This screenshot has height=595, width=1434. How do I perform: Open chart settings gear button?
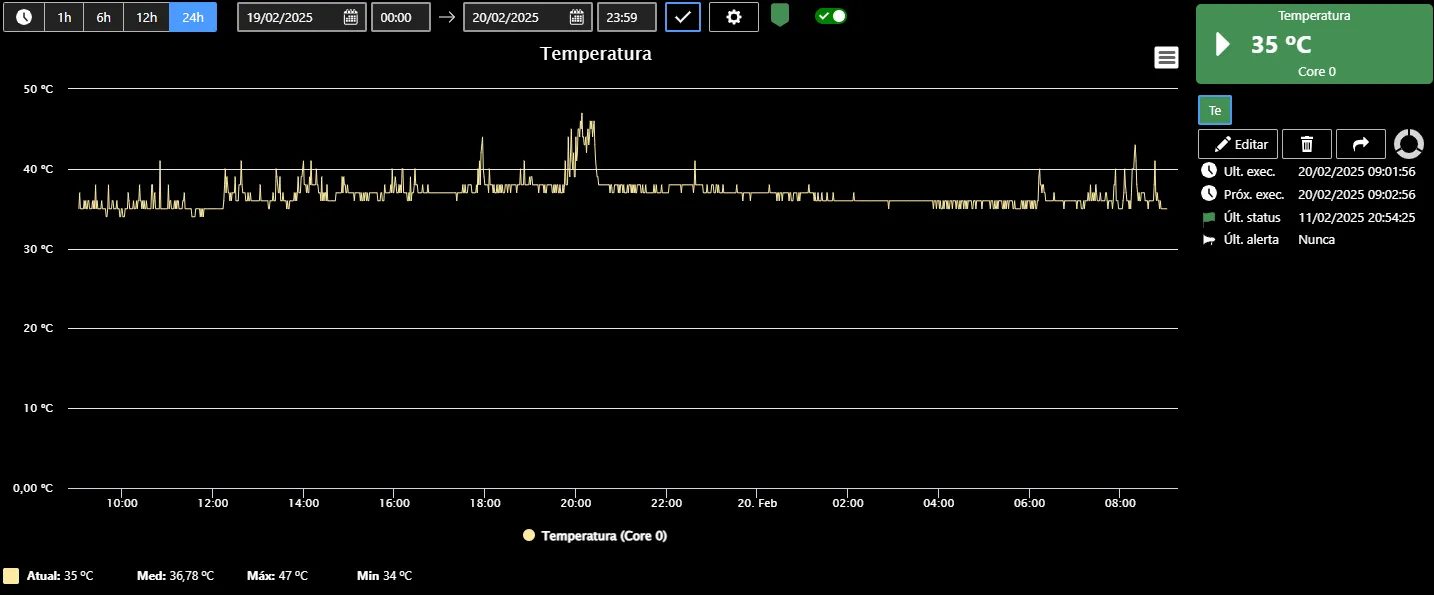[x=734, y=17]
